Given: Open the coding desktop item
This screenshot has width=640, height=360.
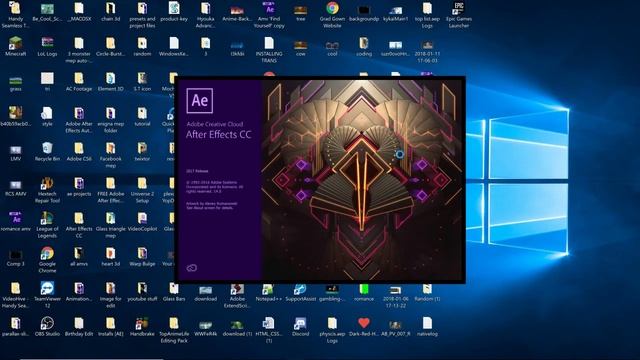Looking at the screenshot, I should tap(364, 46).
